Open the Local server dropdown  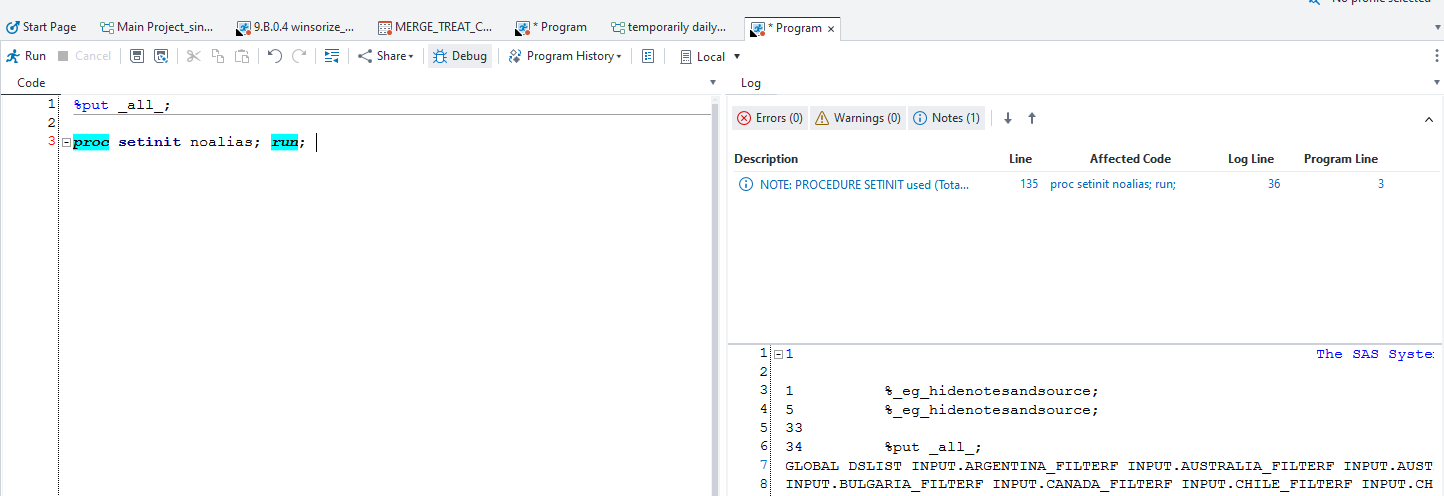coord(711,57)
